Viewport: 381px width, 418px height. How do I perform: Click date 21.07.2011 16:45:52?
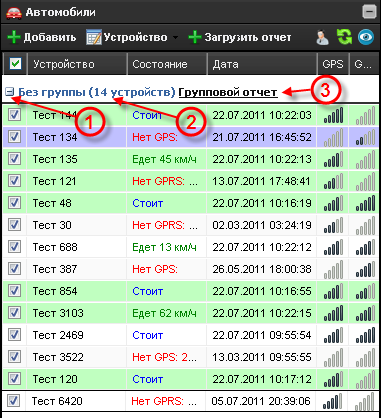[262, 137]
